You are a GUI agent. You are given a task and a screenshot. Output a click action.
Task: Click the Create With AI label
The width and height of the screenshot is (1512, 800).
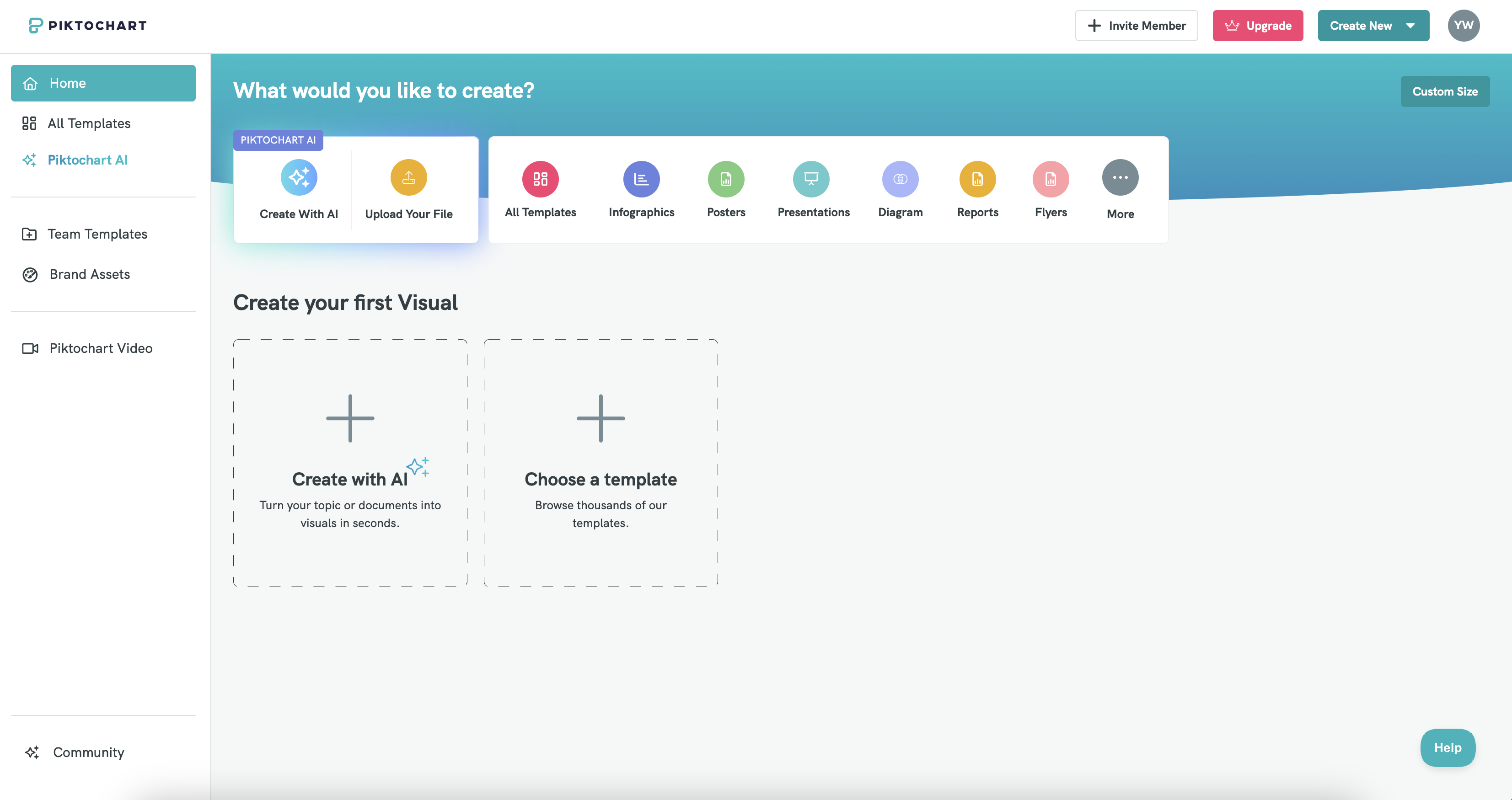coord(299,214)
